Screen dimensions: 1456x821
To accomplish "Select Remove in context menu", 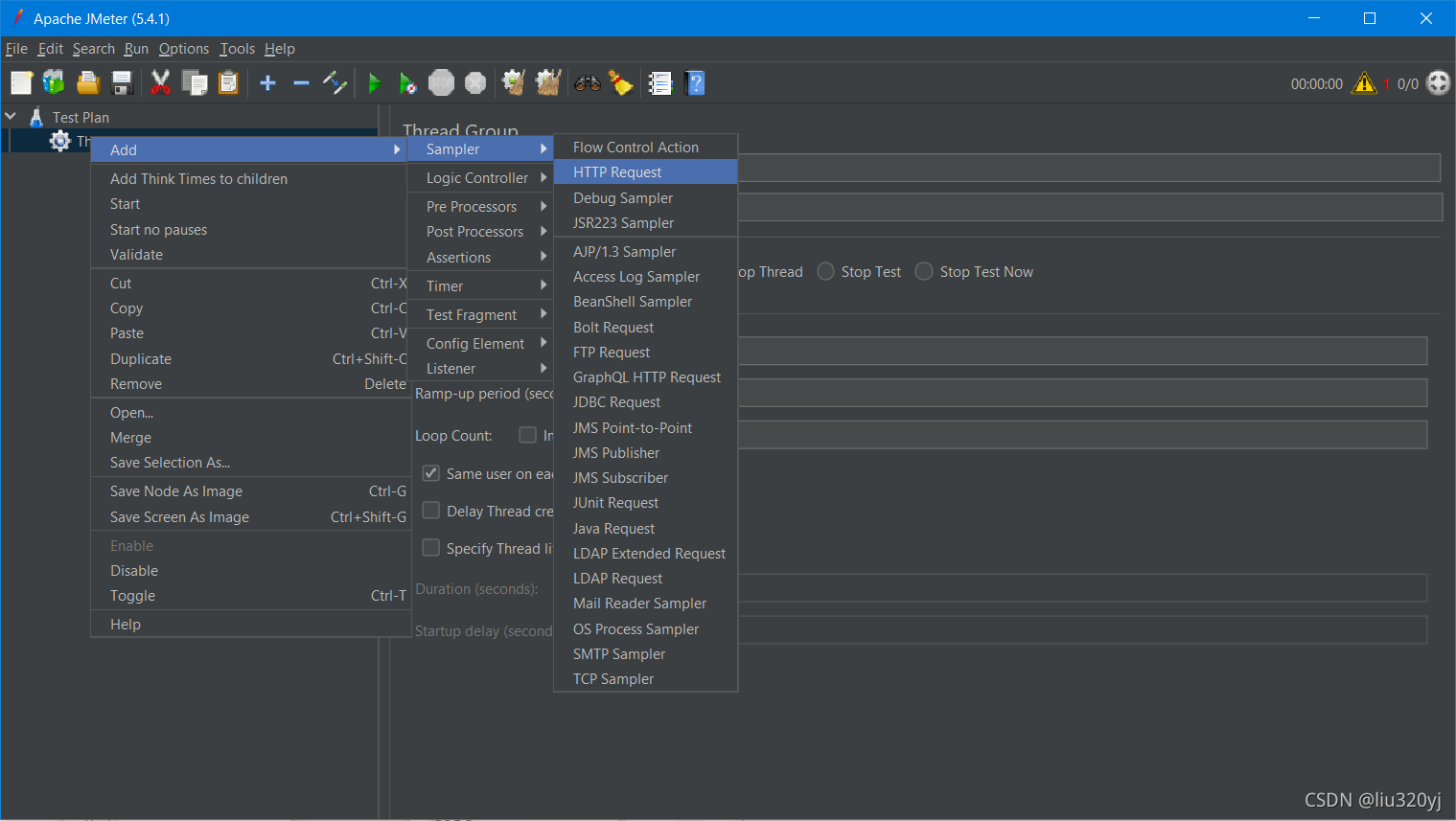I will [x=249, y=384].
